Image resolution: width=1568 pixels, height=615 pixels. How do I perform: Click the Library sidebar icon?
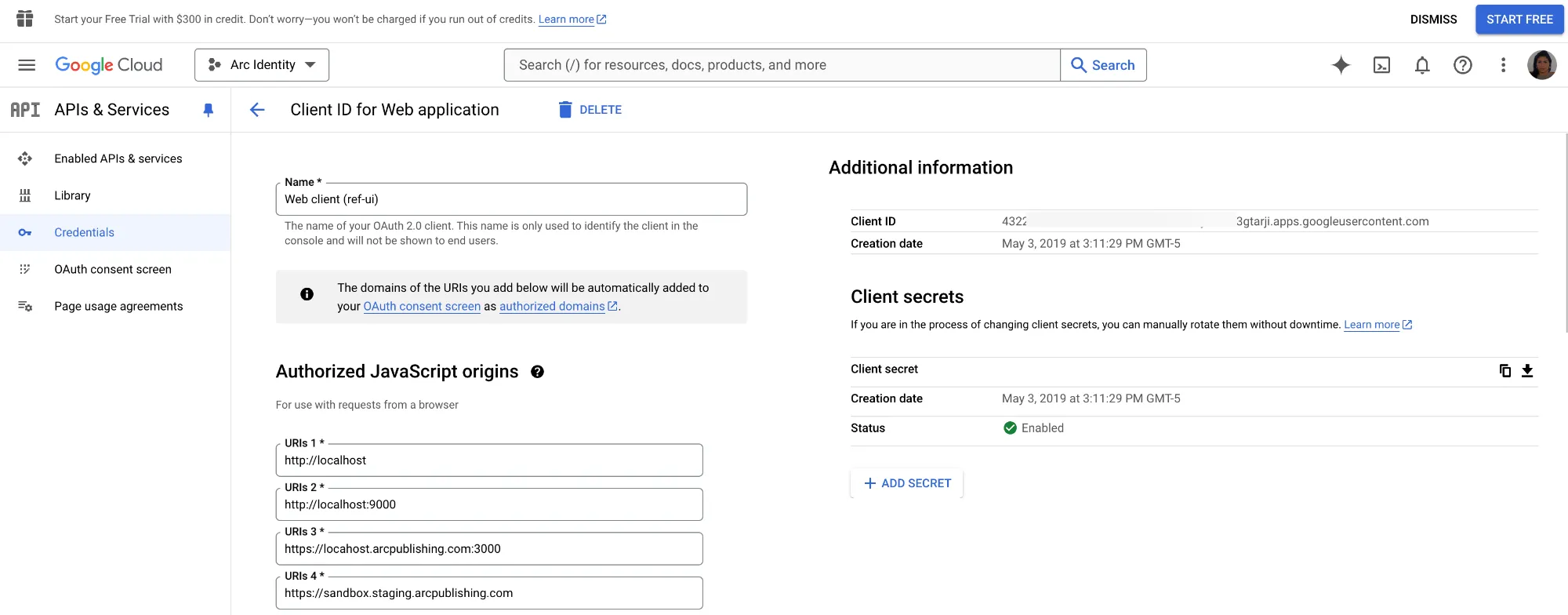coord(25,195)
